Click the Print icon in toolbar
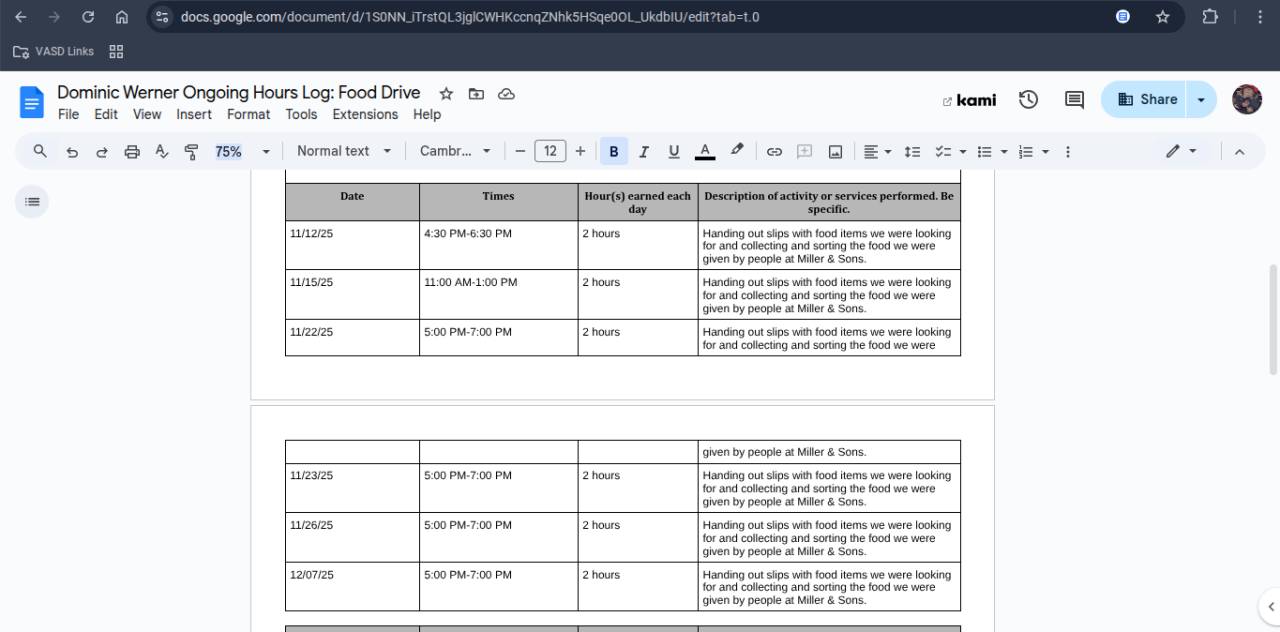 (132, 152)
